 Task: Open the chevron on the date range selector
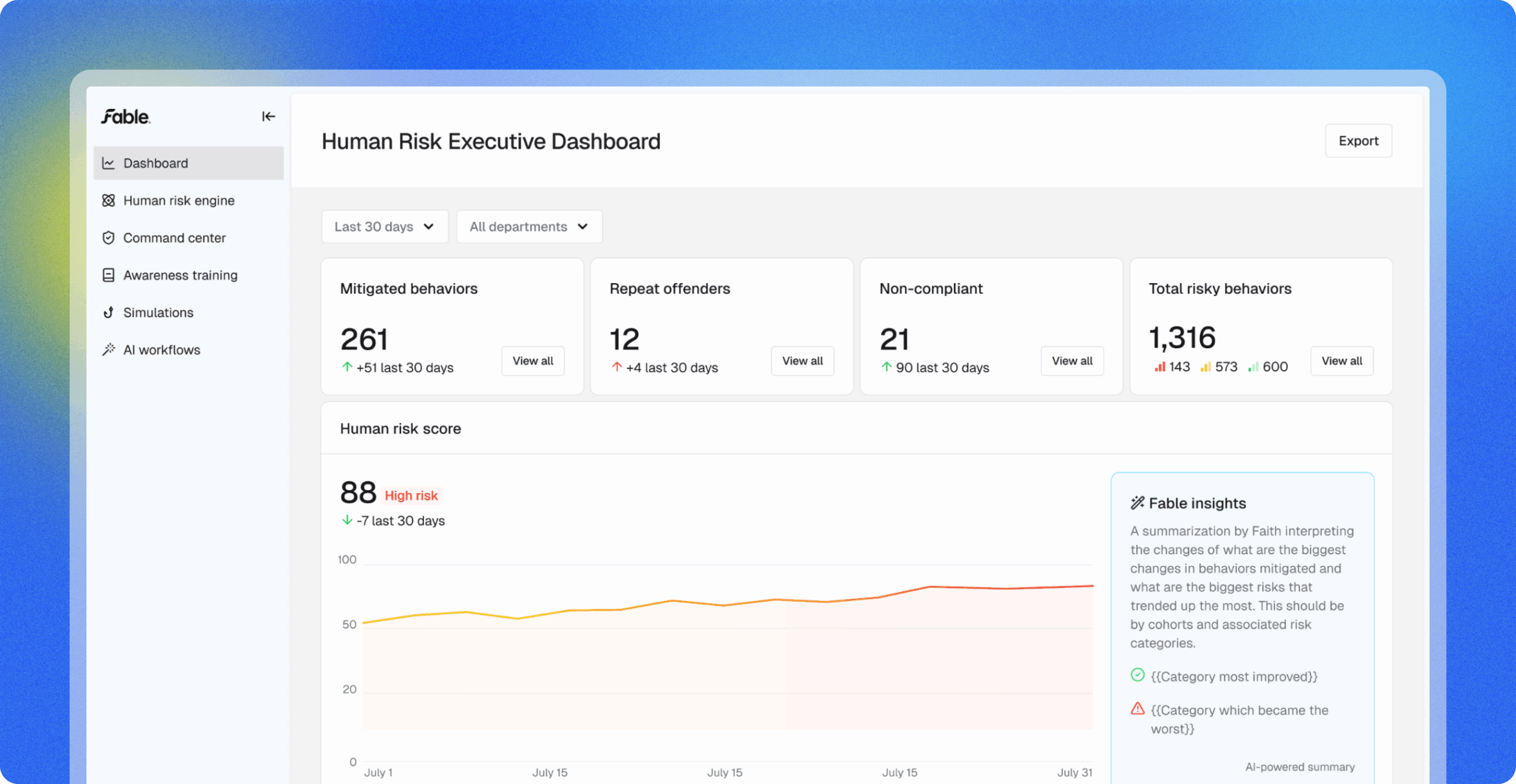(x=428, y=227)
